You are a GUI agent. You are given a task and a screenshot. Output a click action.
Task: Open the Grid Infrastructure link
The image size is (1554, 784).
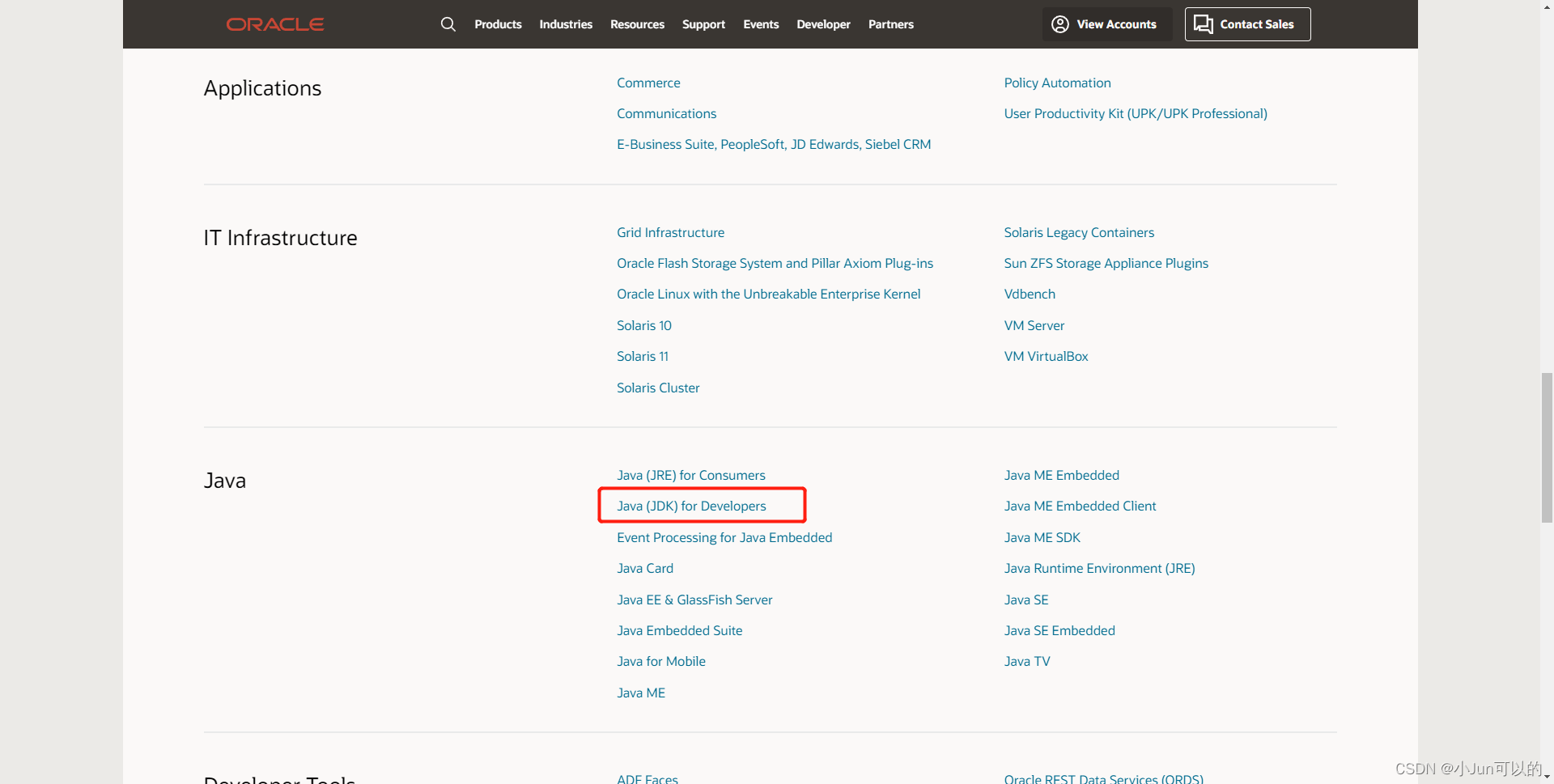click(670, 232)
